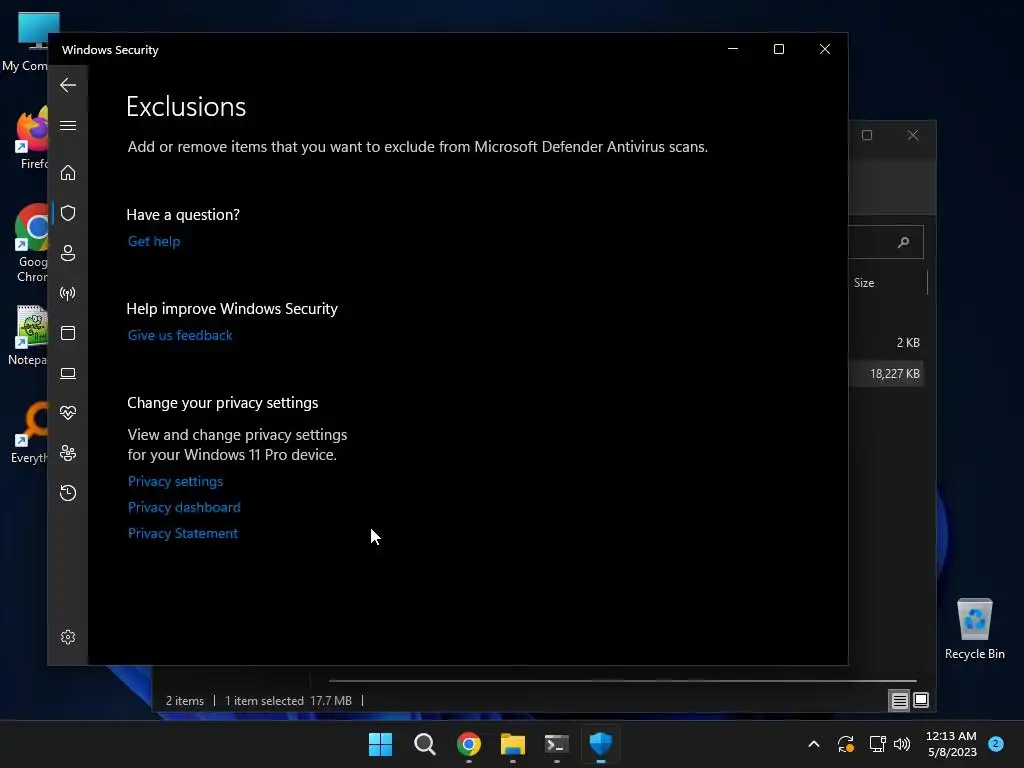Screen dimensions: 1024x768
Task: Click the Give us feedback link
Action: pyautogui.click(x=180, y=335)
